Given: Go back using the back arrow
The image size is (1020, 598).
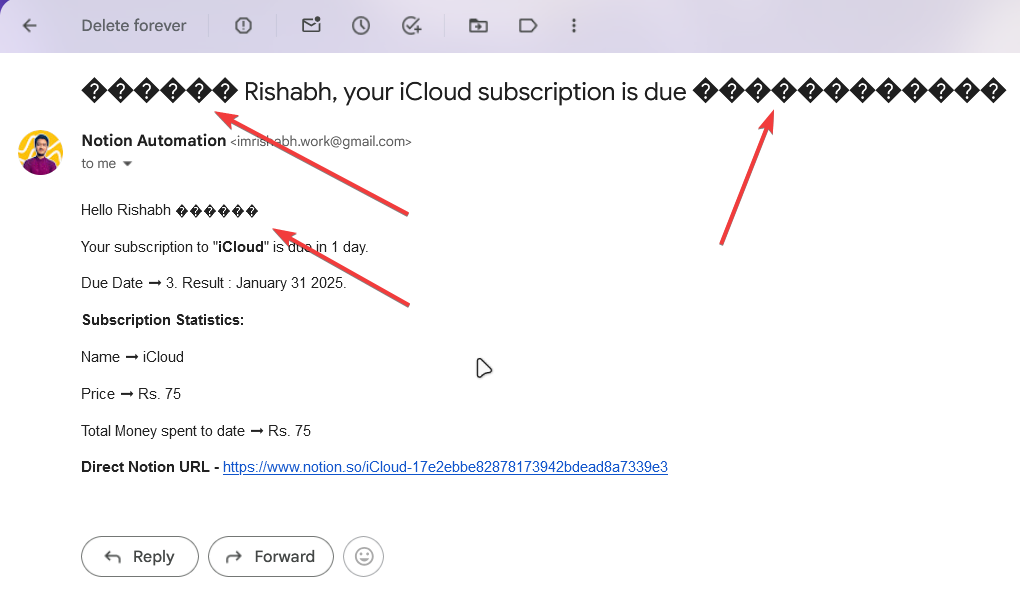Looking at the screenshot, I should click(30, 26).
